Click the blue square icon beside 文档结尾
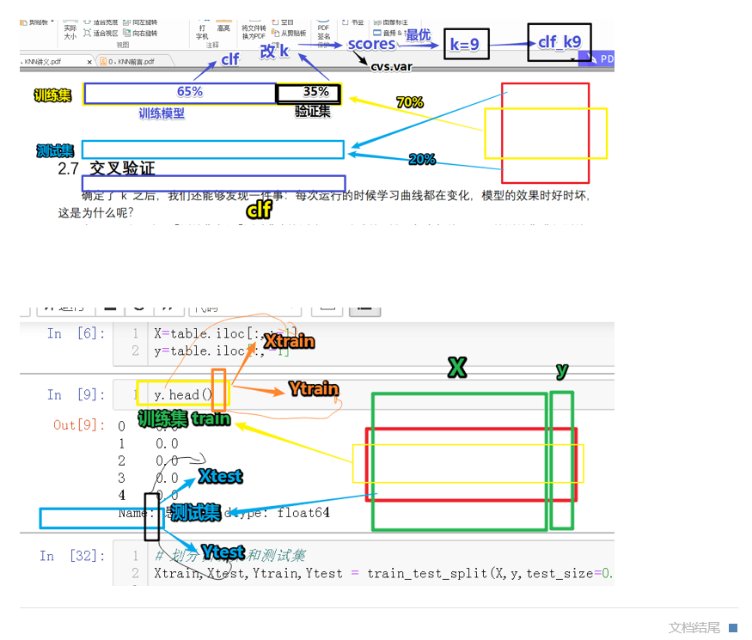Screen dimensions: 752x640 pos(733,628)
